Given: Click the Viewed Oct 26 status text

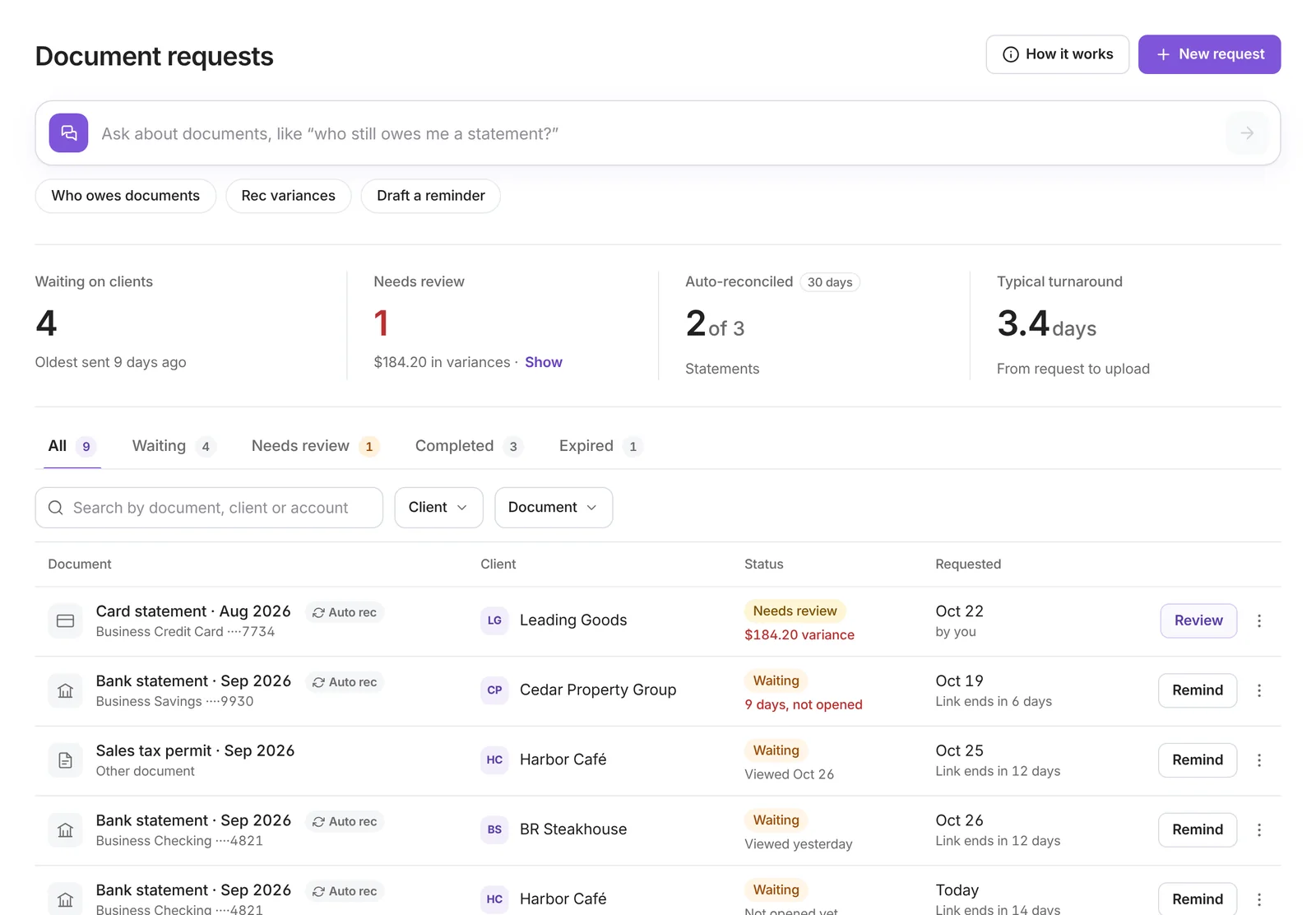Looking at the screenshot, I should (789, 774).
